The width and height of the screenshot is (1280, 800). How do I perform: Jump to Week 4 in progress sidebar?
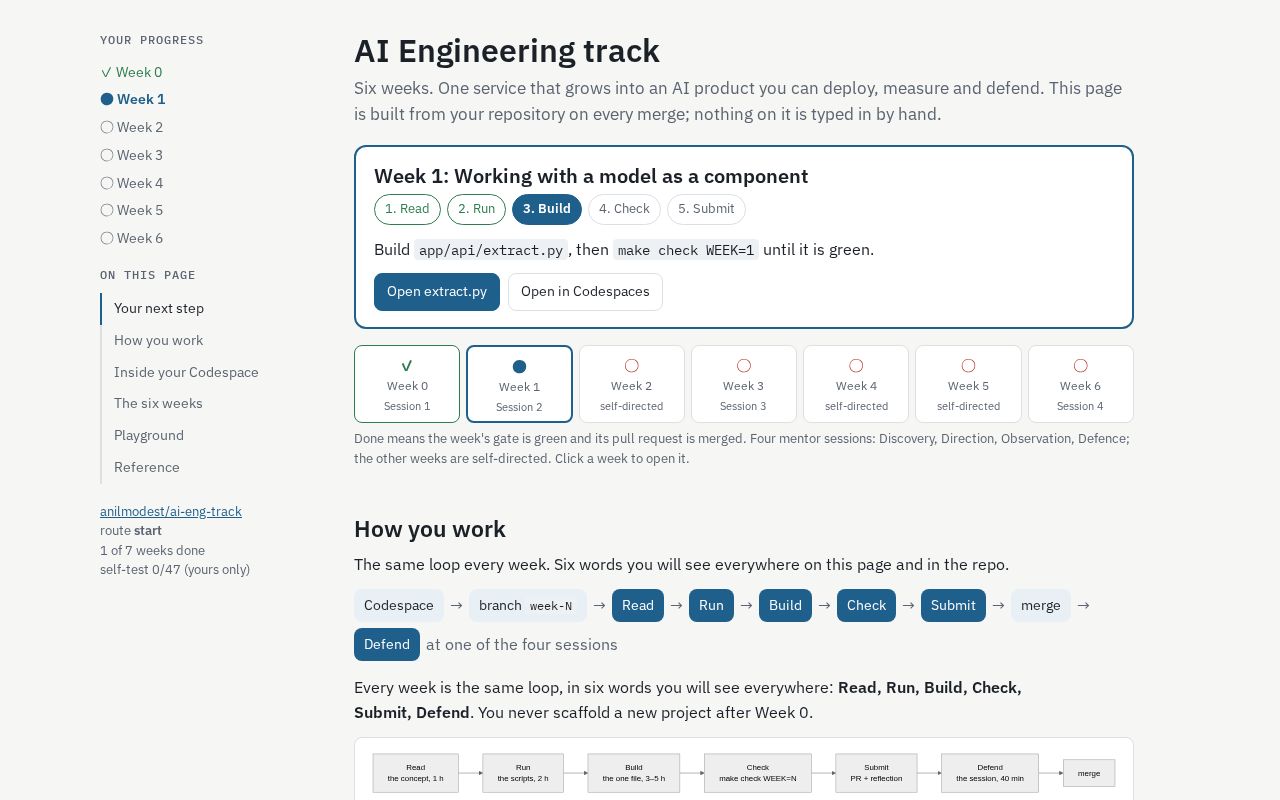click(132, 183)
